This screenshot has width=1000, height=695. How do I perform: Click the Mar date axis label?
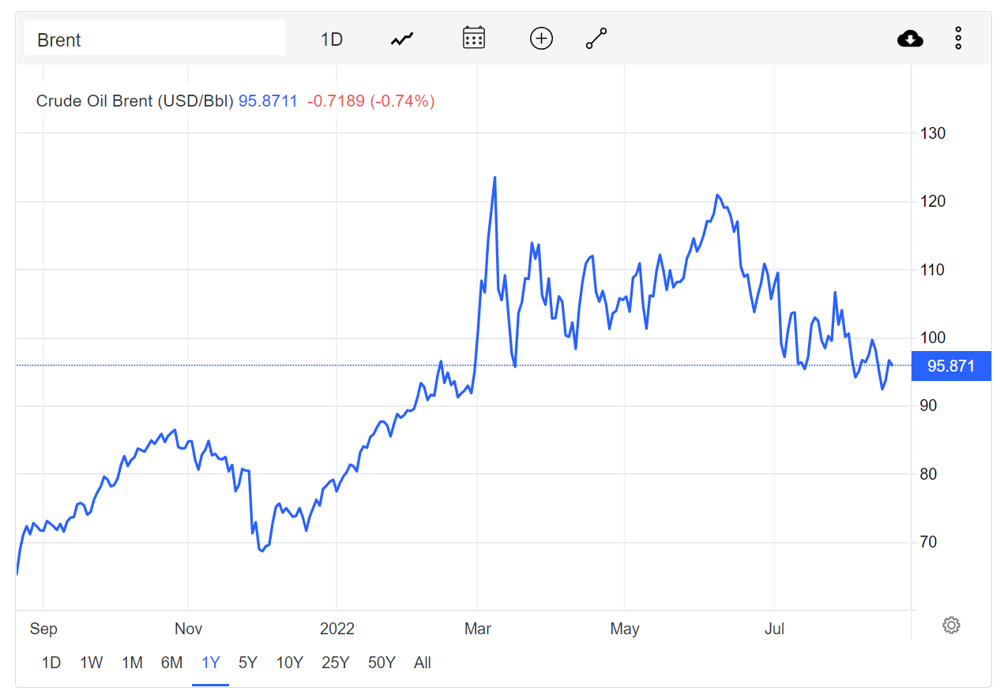tap(478, 629)
